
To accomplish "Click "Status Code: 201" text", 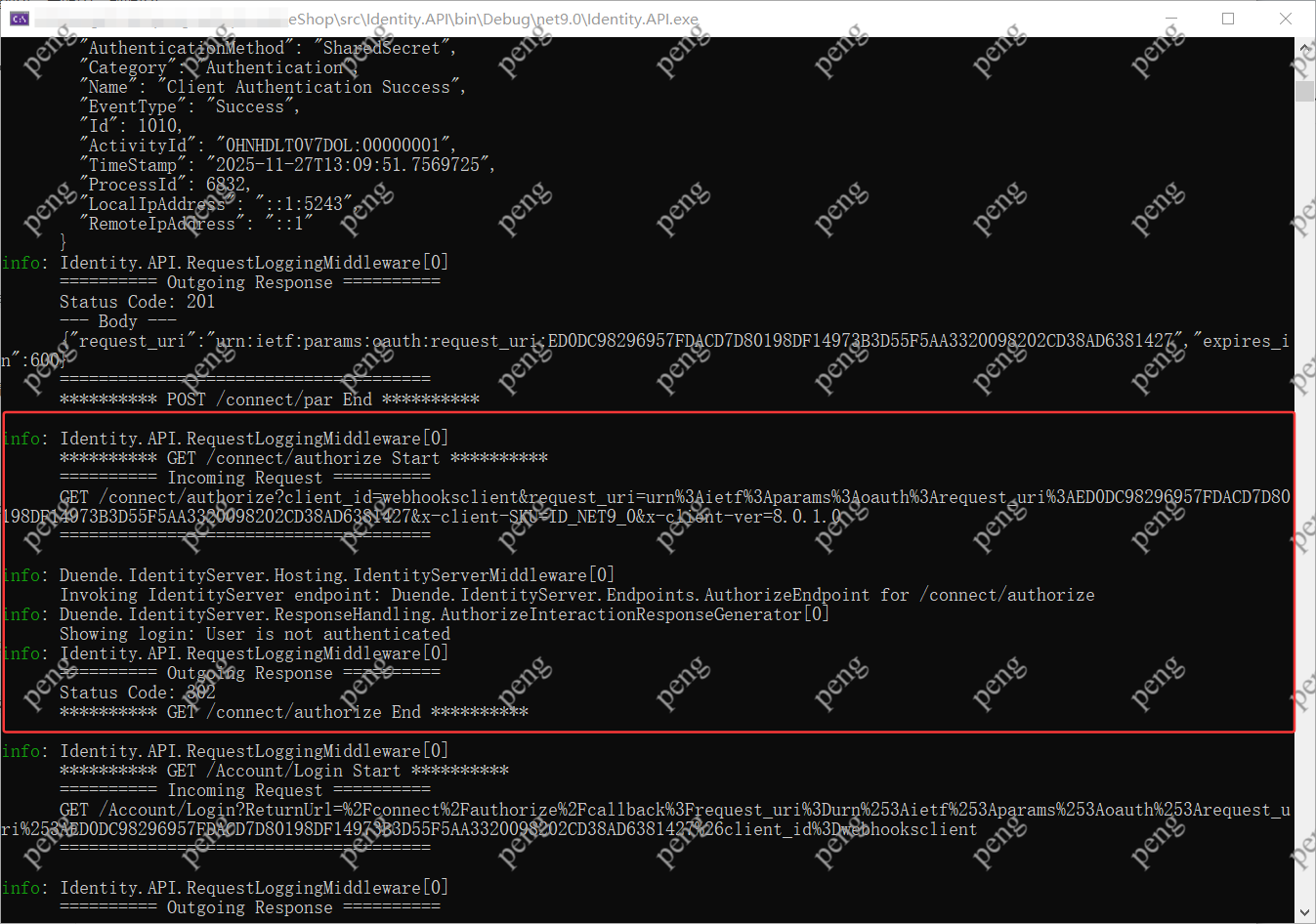I will (x=137, y=302).
